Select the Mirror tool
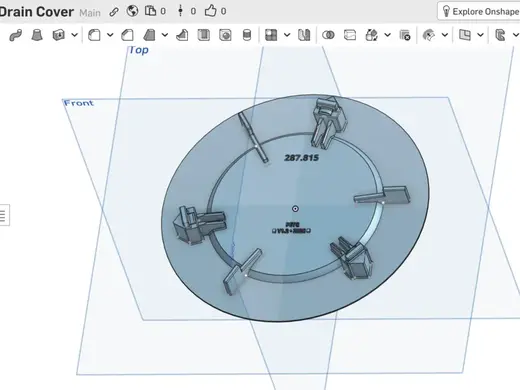Screen dimensions: 520x390 [304, 35]
